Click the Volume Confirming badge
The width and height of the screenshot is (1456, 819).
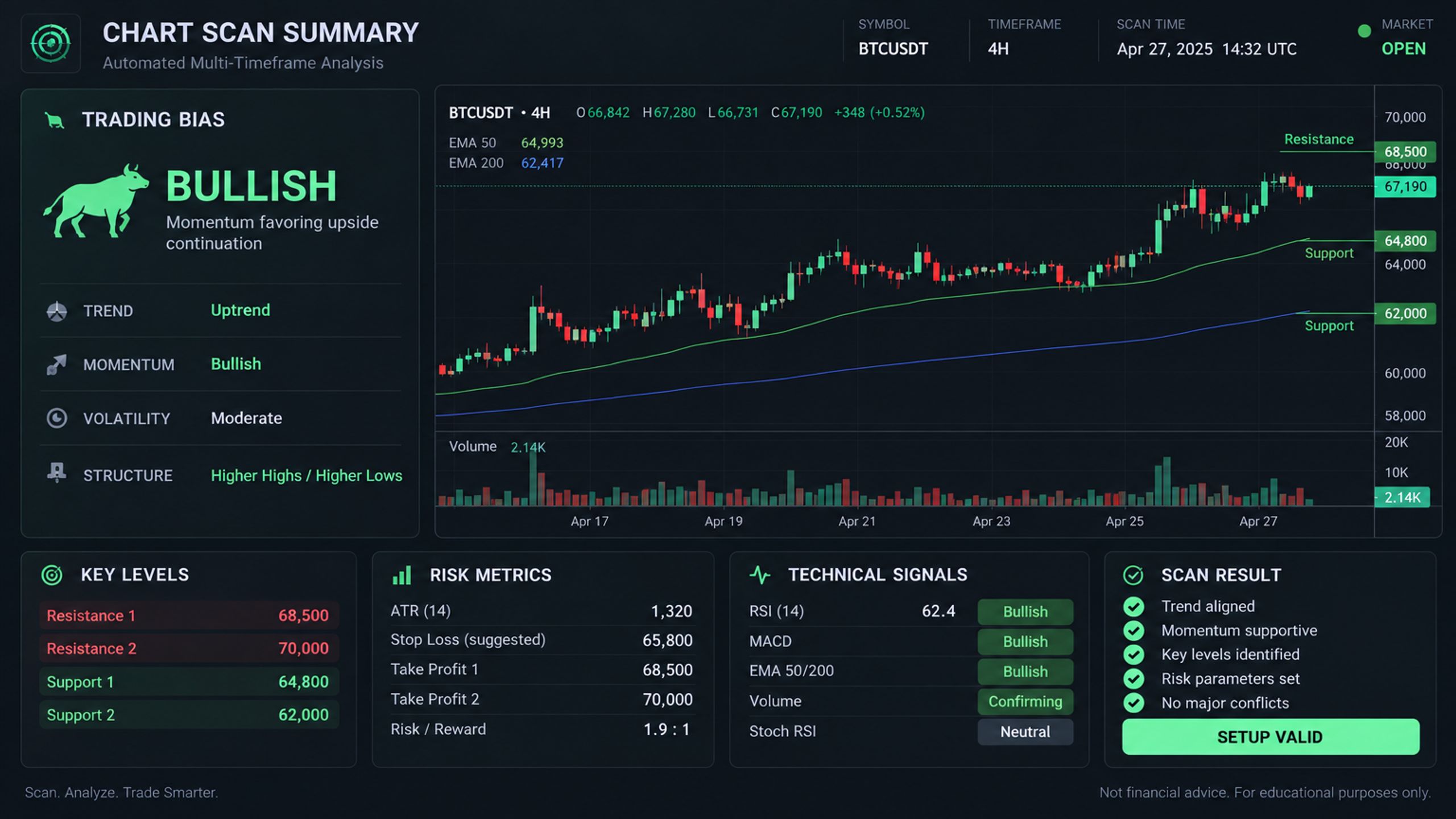click(x=1025, y=702)
